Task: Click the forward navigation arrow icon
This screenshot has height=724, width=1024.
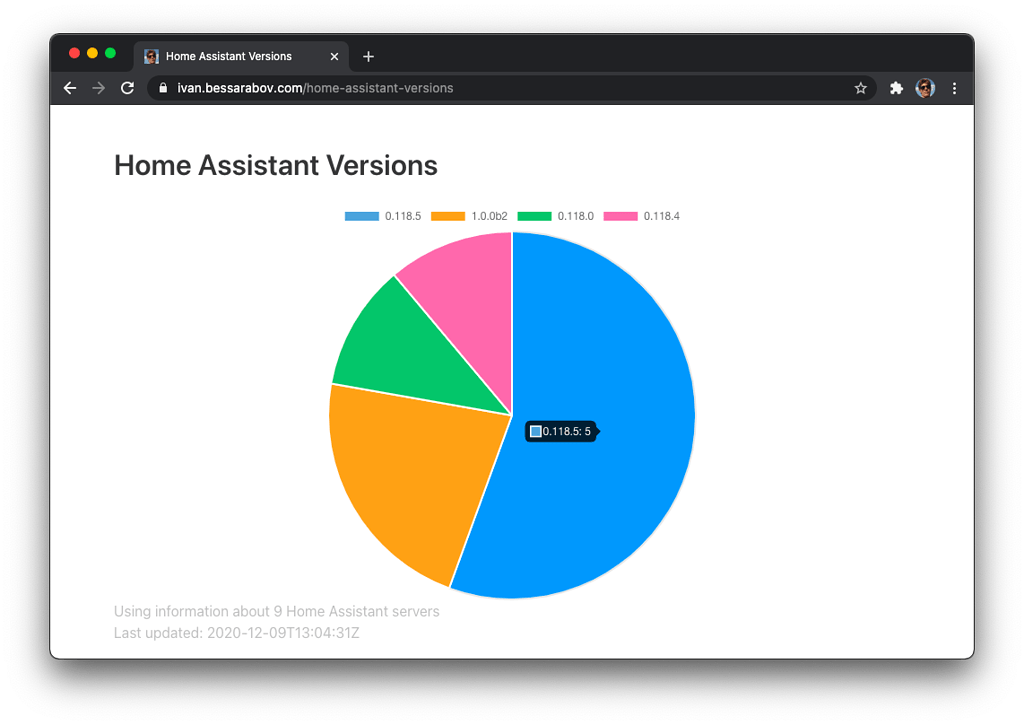Action: (x=98, y=88)
